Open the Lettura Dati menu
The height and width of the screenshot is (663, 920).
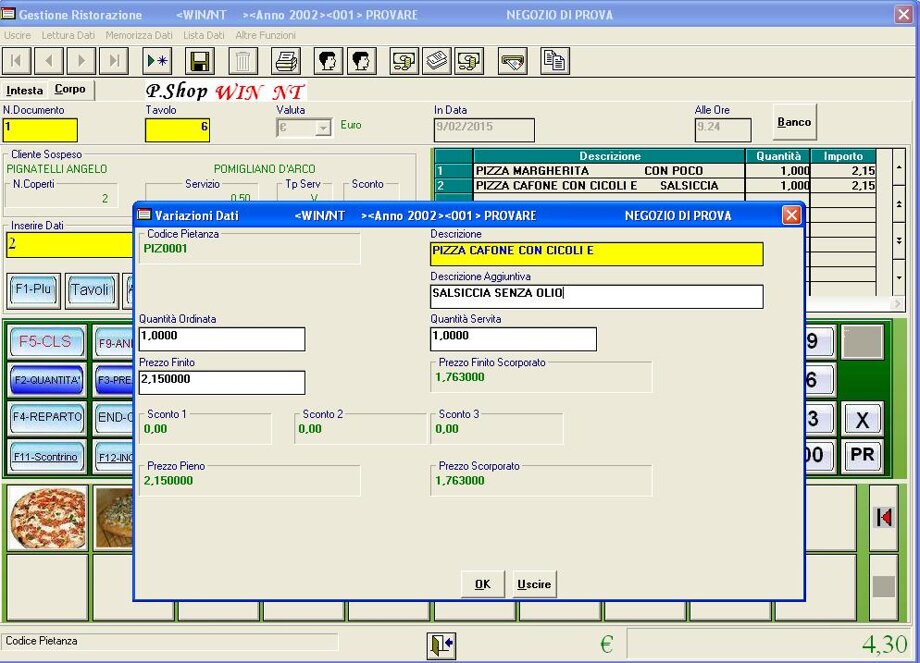68,35
